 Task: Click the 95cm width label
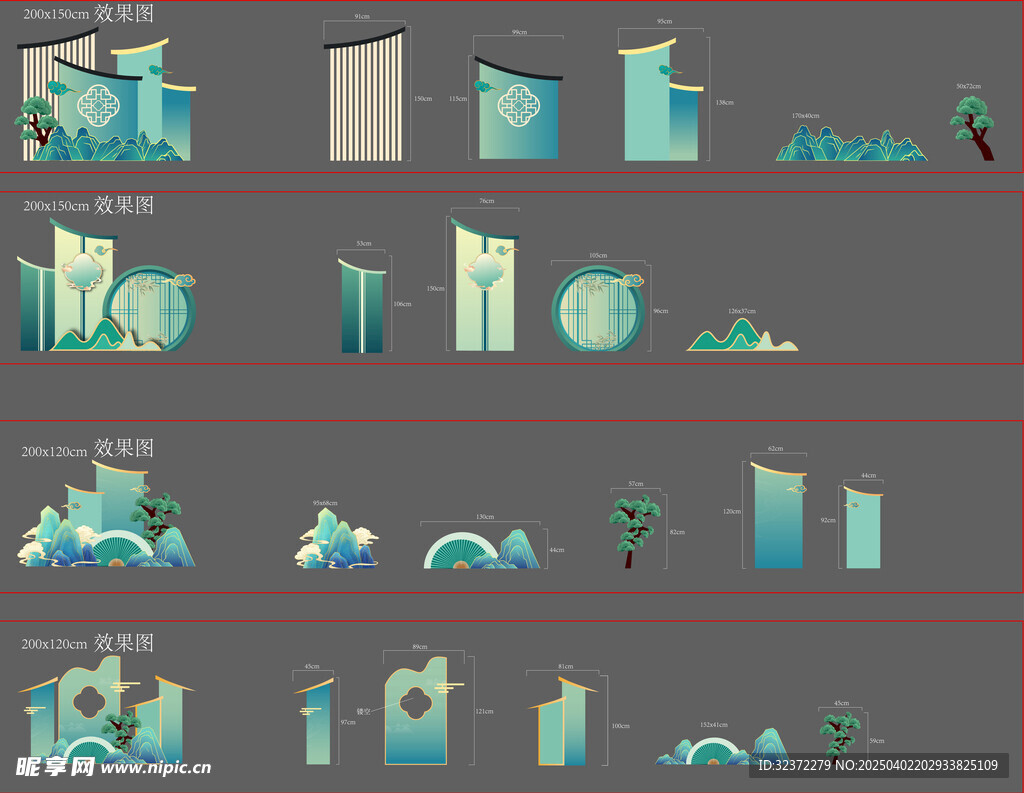(x=664, y=22)
